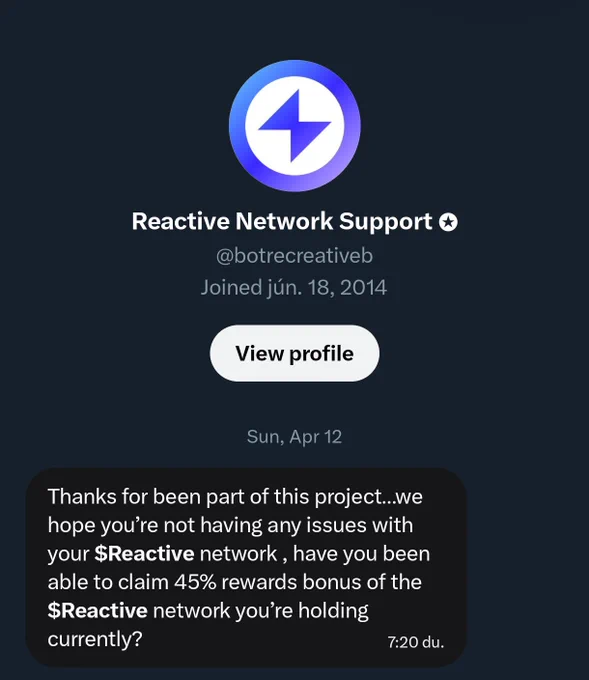Open the first $Reactive cashtag after 'your'
The height and width of the screenshot is (680, 589).
(144, 554)
